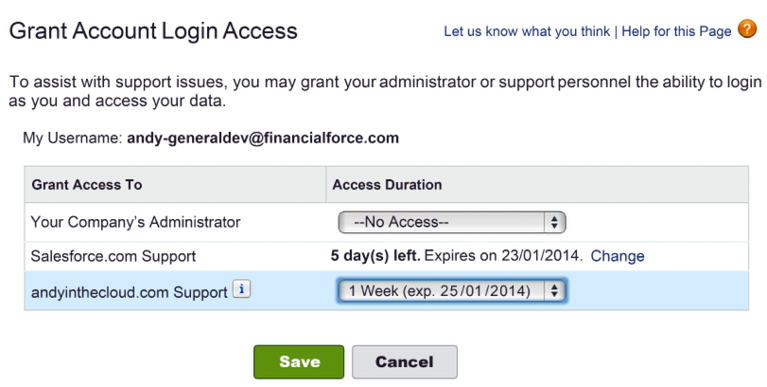Click the Grant Access To column header
Viewport: 767px width, 387px height.
[87, 184]
